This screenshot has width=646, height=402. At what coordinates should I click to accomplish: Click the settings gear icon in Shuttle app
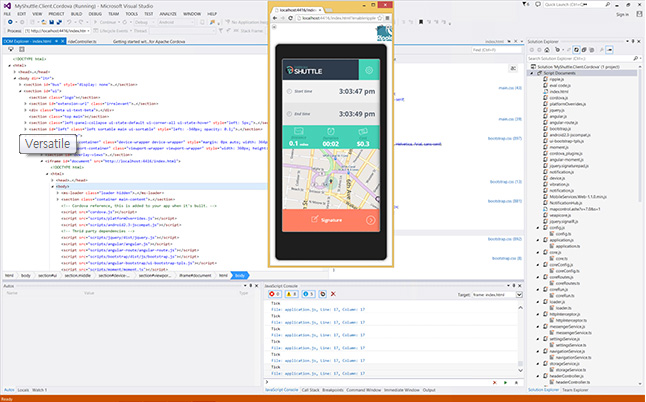[369, 70]
